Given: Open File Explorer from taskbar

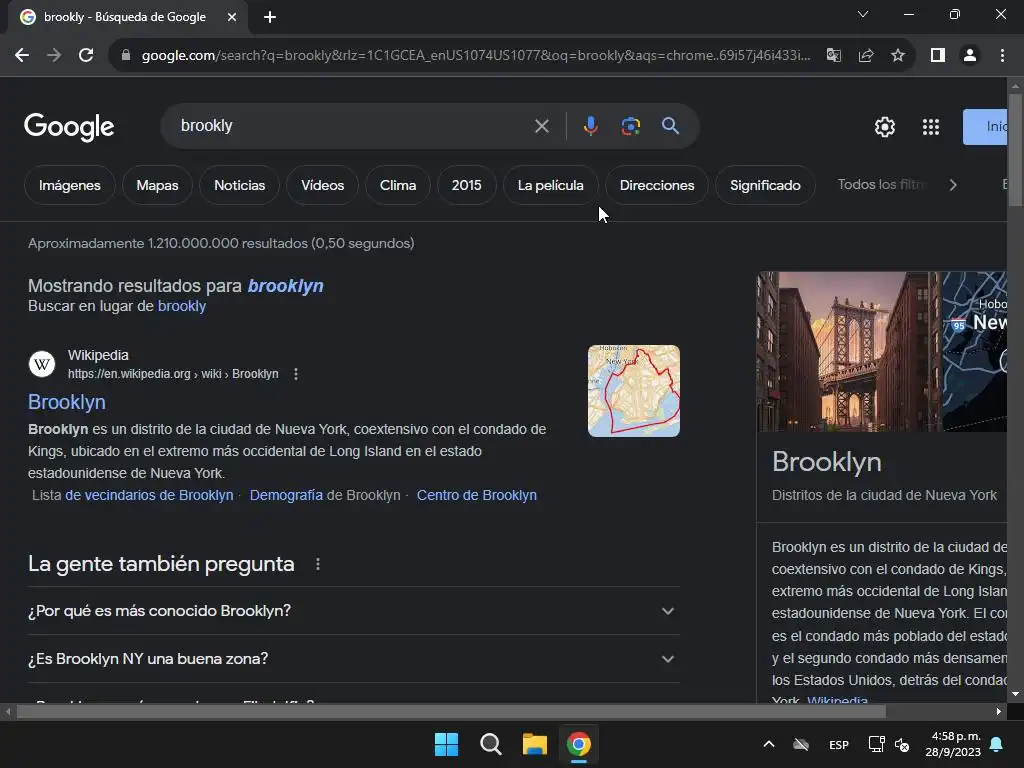Looking at the screenshot, I should tap(534, 744).
